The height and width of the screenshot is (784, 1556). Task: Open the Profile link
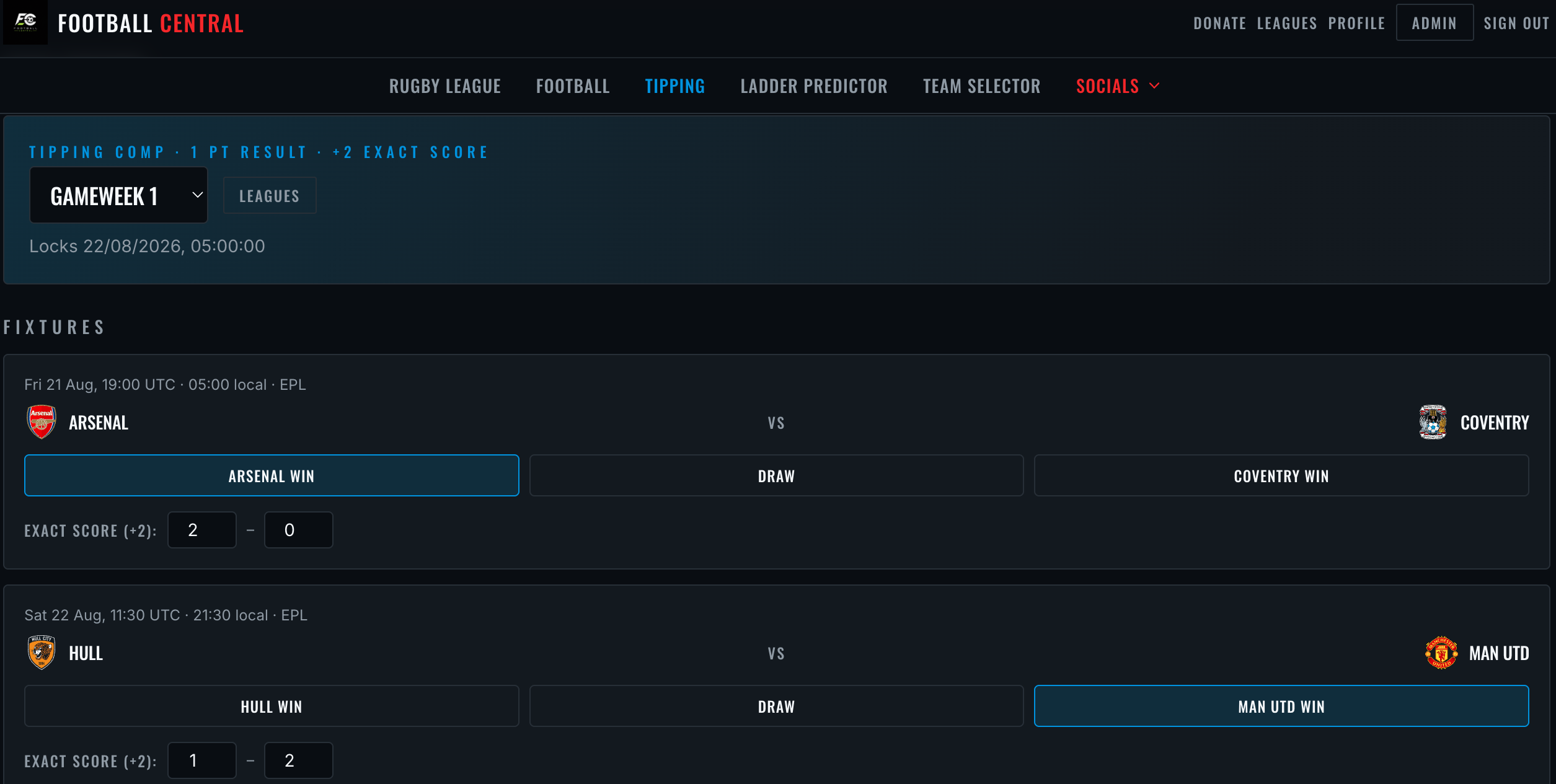(x=1356, y=23)
